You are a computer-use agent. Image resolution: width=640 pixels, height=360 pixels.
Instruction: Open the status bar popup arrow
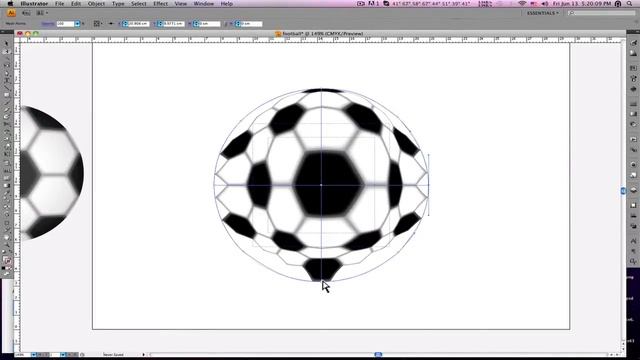point(143,355)
